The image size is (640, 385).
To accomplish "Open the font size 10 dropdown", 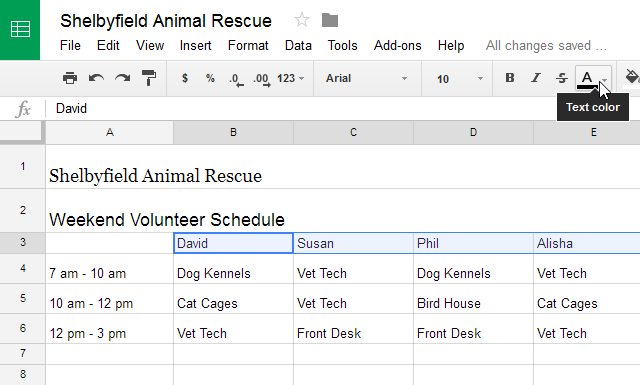I will [460, 78].
